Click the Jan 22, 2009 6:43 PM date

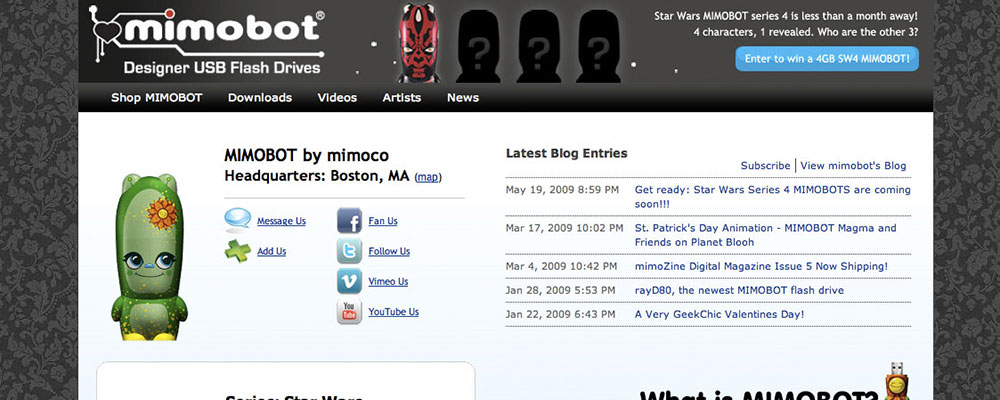pos(561,314)
